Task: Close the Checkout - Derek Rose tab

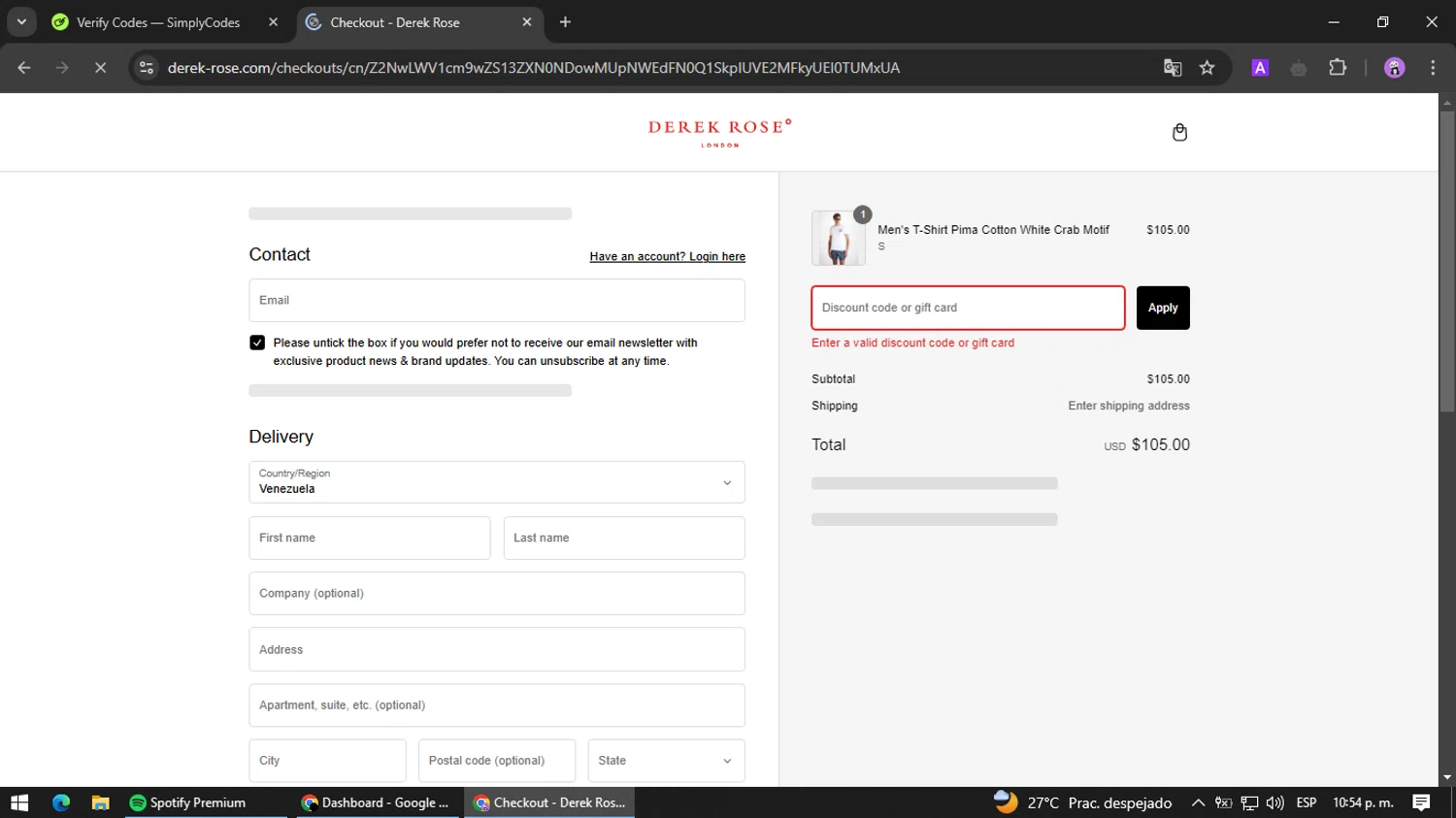Action: coord(527,22)
